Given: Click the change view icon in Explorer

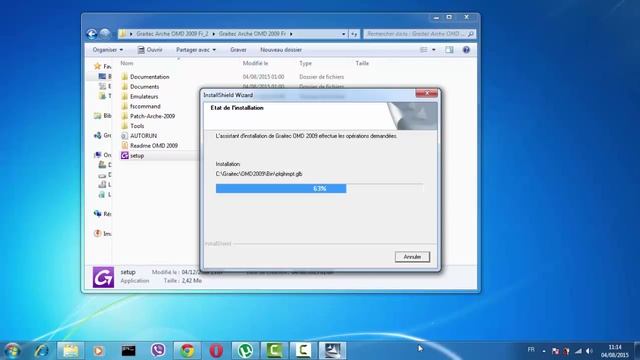Looking at the screenshot, I should tap(424, 50).
